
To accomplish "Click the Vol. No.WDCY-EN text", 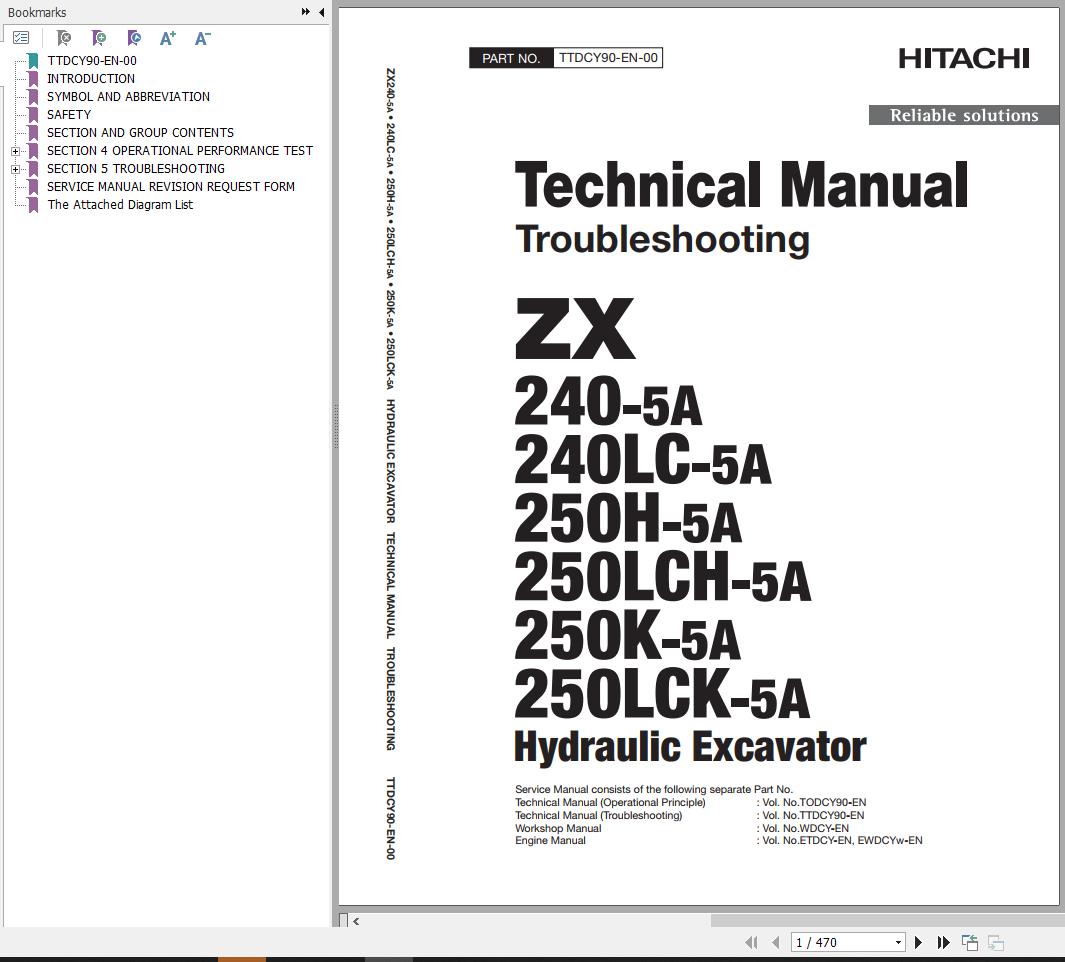I will [805, 828].
